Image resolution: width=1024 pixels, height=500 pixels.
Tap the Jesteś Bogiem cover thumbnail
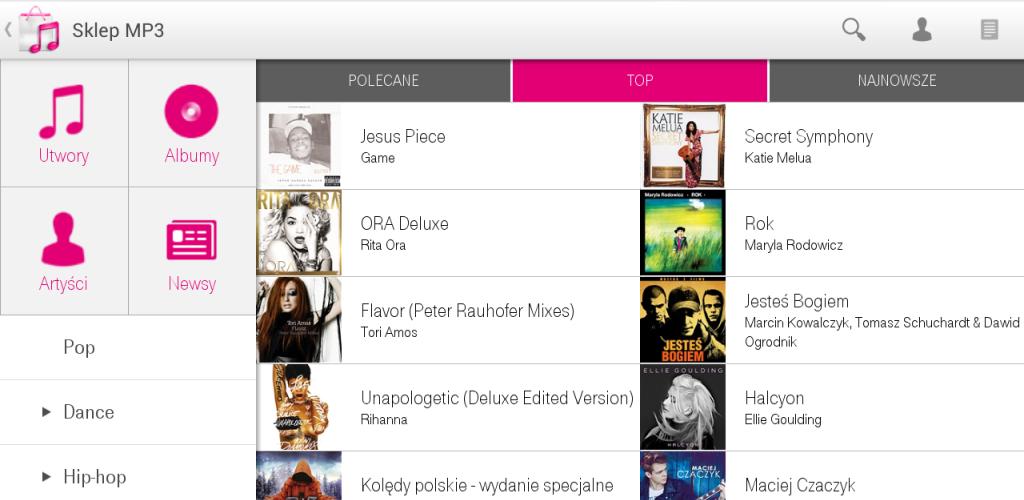point(682,320)
